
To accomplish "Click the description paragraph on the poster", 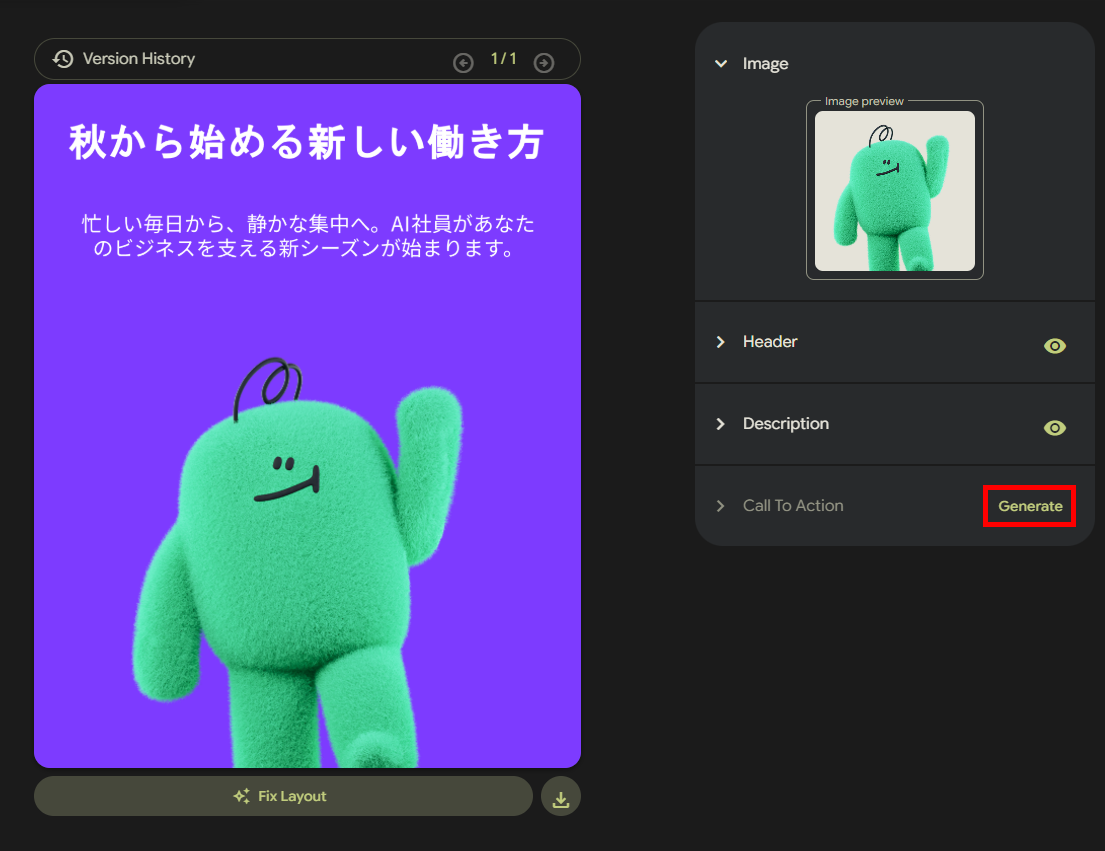I will 307,236.
